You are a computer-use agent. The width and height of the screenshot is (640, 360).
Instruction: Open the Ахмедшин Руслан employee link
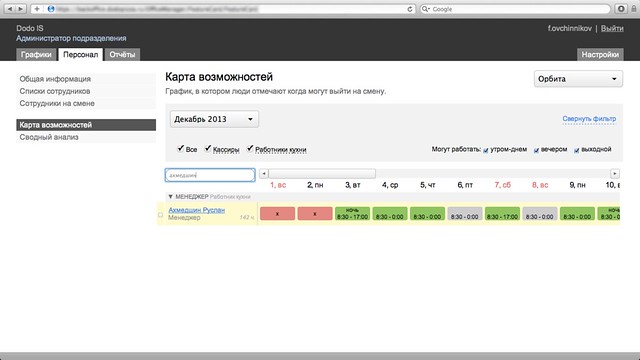click(x=197, y=210)
